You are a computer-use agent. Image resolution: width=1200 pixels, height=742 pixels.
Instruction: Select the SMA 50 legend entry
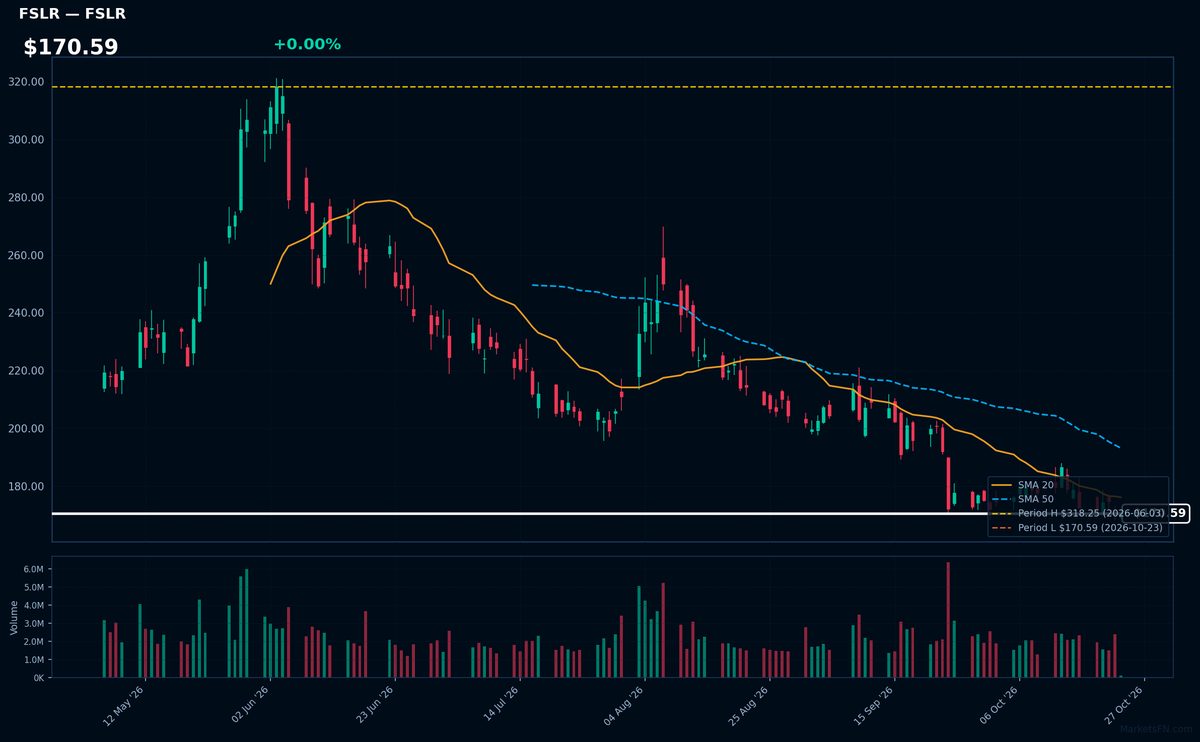click(x=1022, y=499)
